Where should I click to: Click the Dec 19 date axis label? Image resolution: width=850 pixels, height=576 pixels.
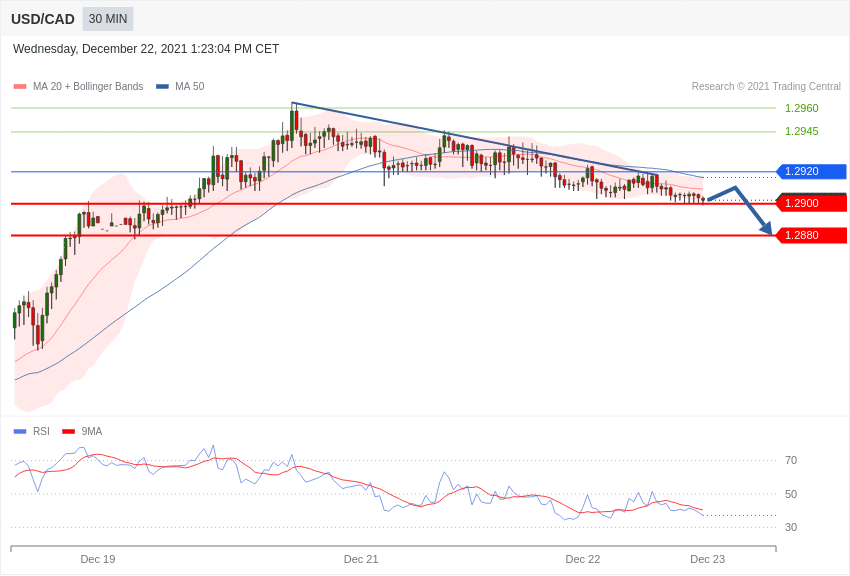(98, 559)
